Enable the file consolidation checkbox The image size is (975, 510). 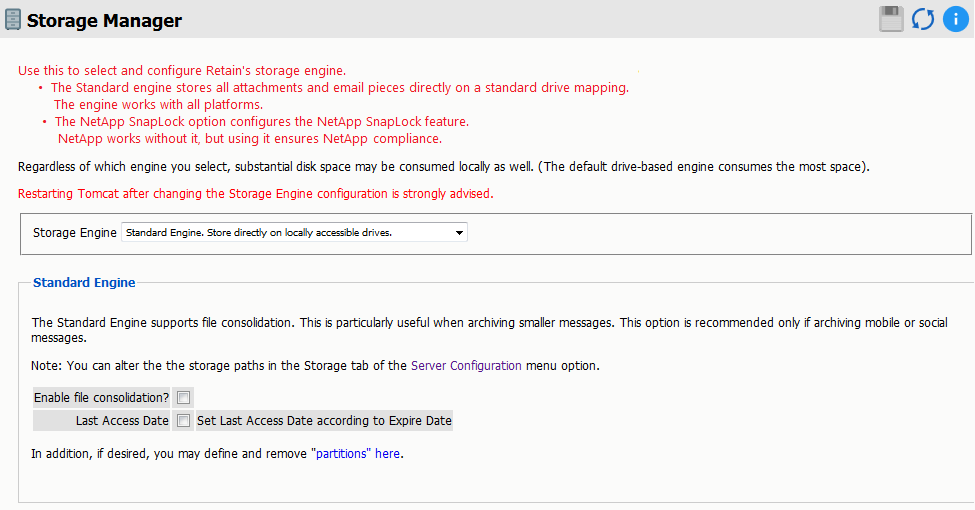pyautogui.click(x=184, y=398)
